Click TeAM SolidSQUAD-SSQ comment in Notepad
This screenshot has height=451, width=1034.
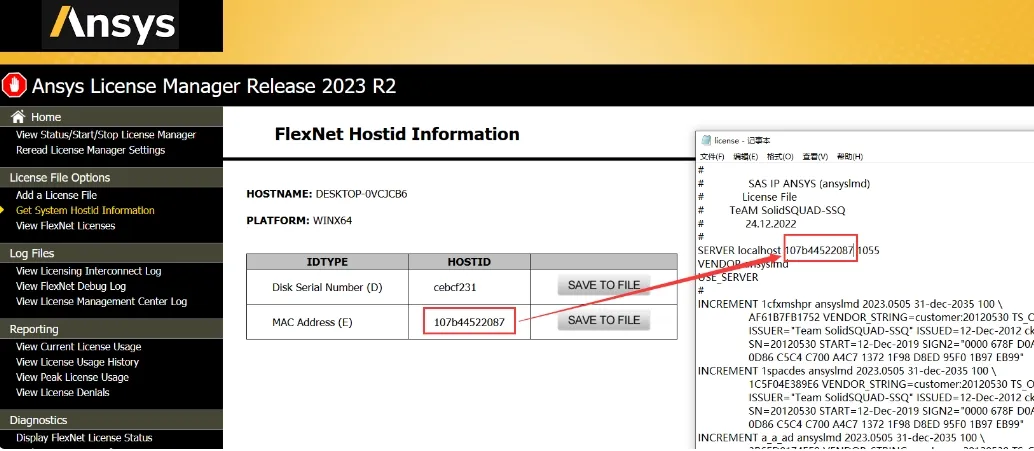coord(787,210)
